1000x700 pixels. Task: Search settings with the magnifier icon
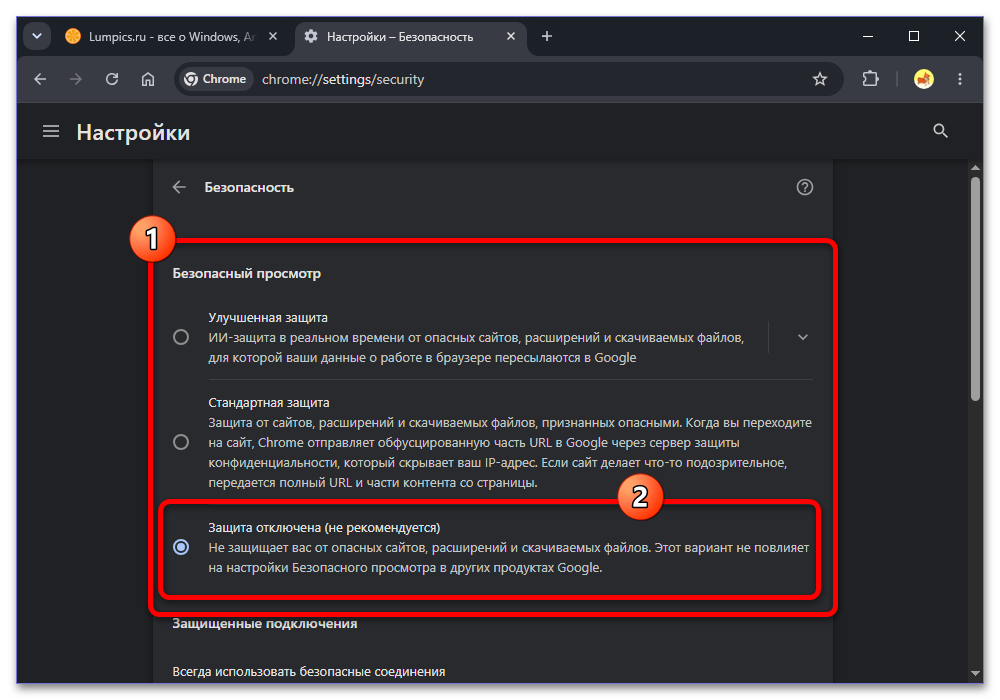[x=940, y=131]
